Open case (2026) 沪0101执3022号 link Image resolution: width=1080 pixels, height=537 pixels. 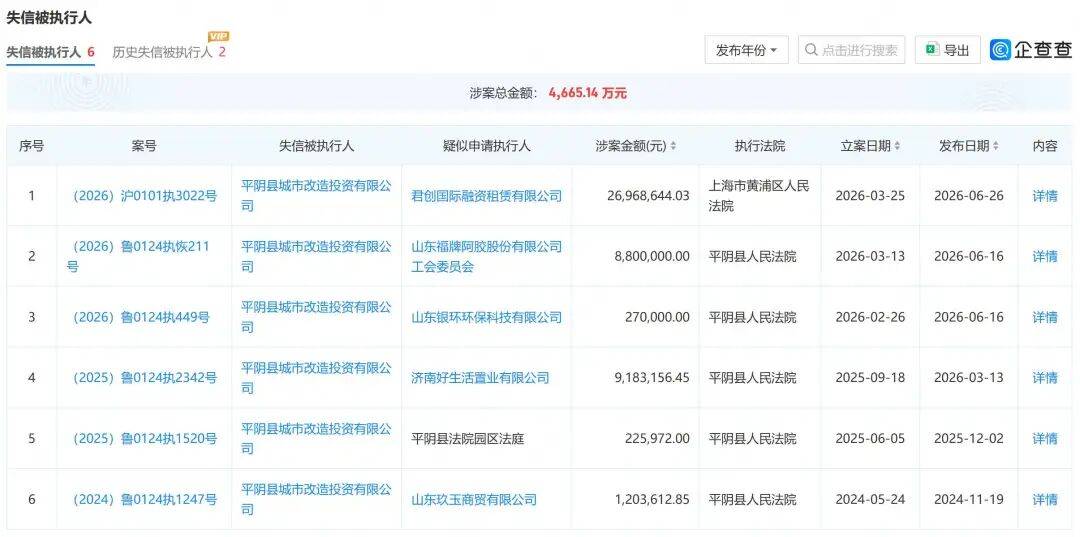(x=144, y=196)
